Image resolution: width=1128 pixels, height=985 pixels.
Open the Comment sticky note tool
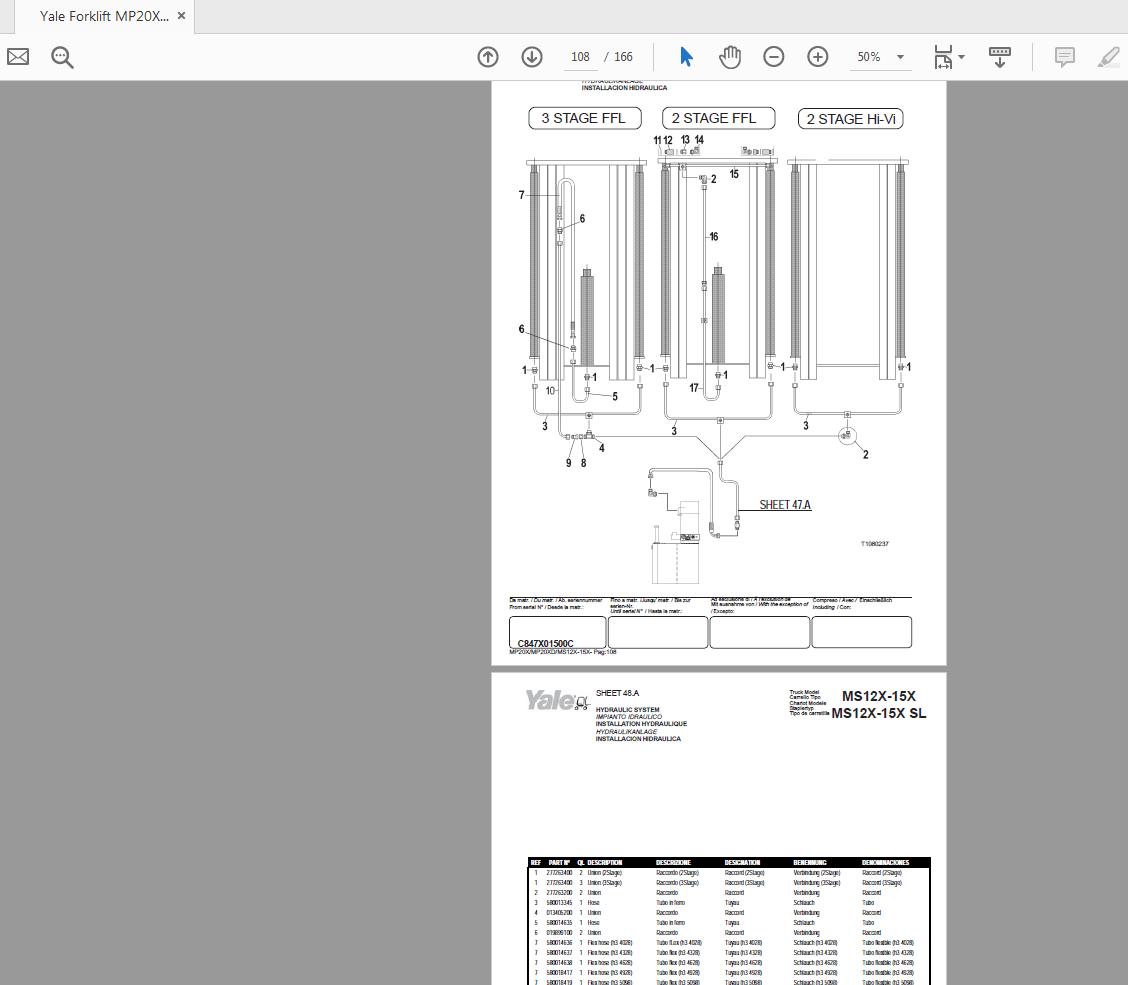coord(1065,57)
